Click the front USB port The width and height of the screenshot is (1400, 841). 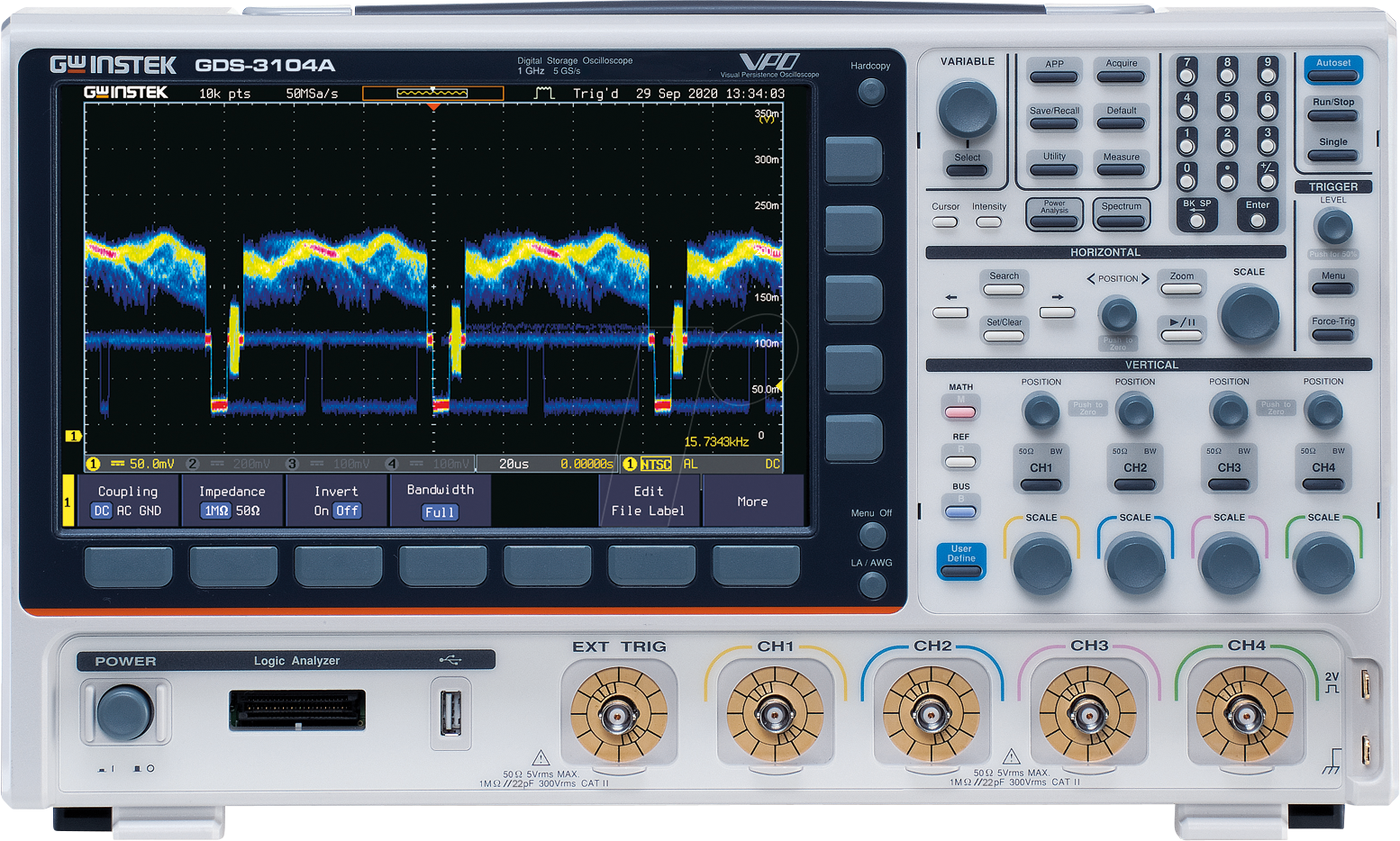[x=450, y=714]
